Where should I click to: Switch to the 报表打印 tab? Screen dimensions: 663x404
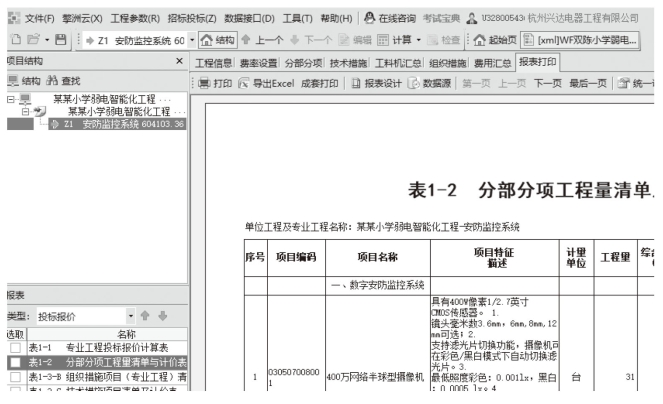pyautogui.click(x=537, y=63)
